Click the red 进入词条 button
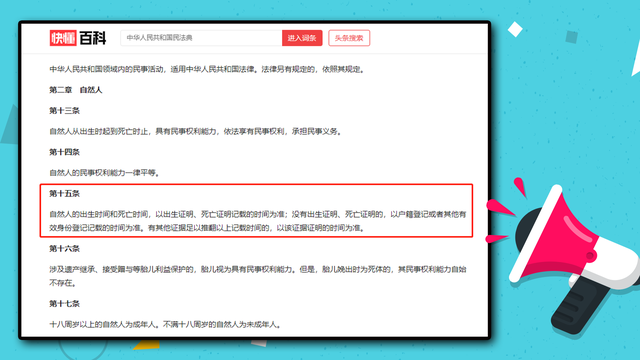 (x=302, y=38)
